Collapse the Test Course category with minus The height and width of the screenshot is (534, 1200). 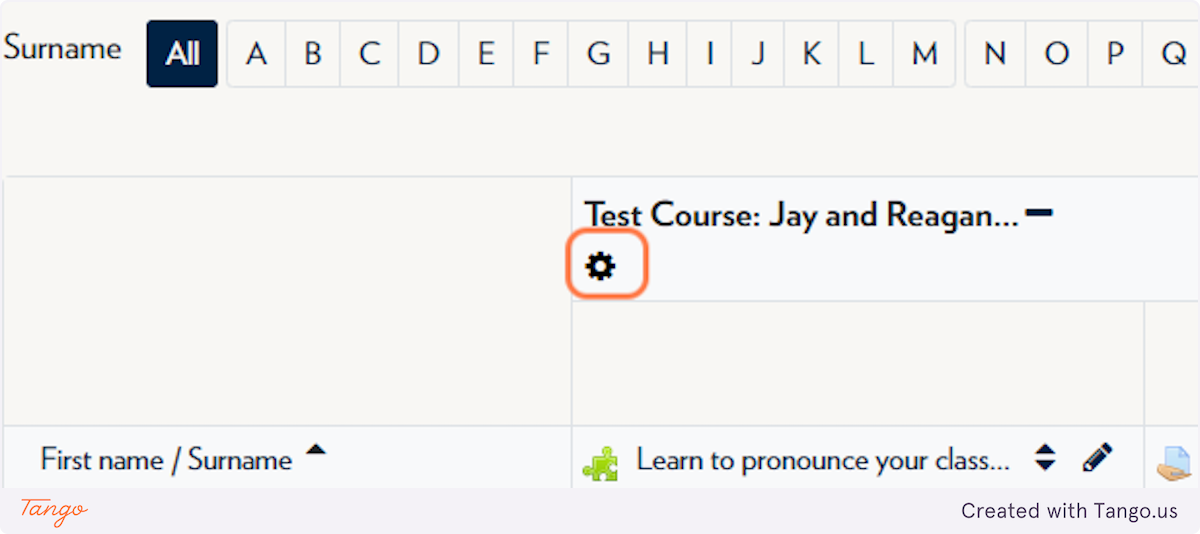click(x=1039, y=213)
